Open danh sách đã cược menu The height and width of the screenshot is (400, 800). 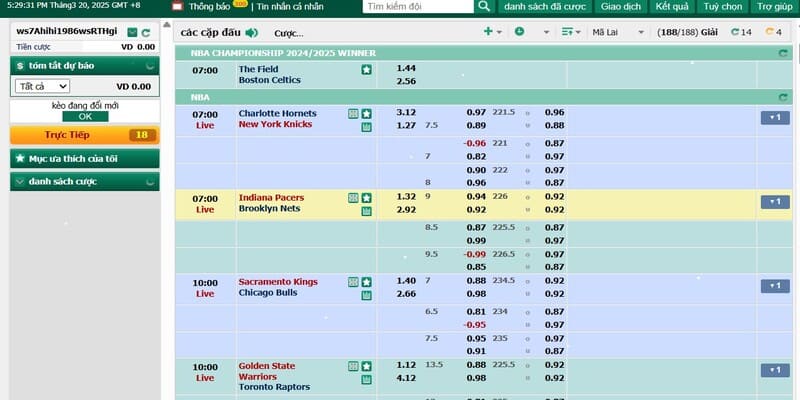click(x=544, y=7)
